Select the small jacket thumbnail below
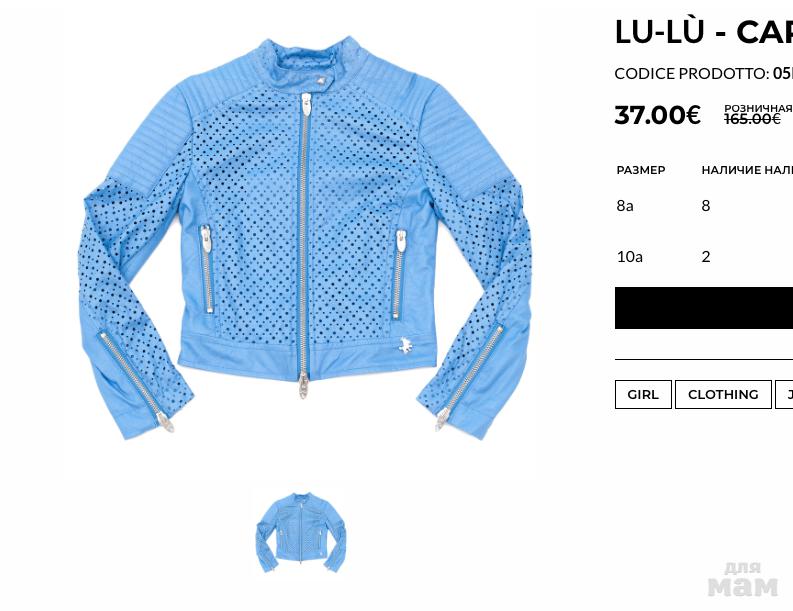Image resolution: width=793 pixels, height=611 pixels. click(x=300, y=532)
